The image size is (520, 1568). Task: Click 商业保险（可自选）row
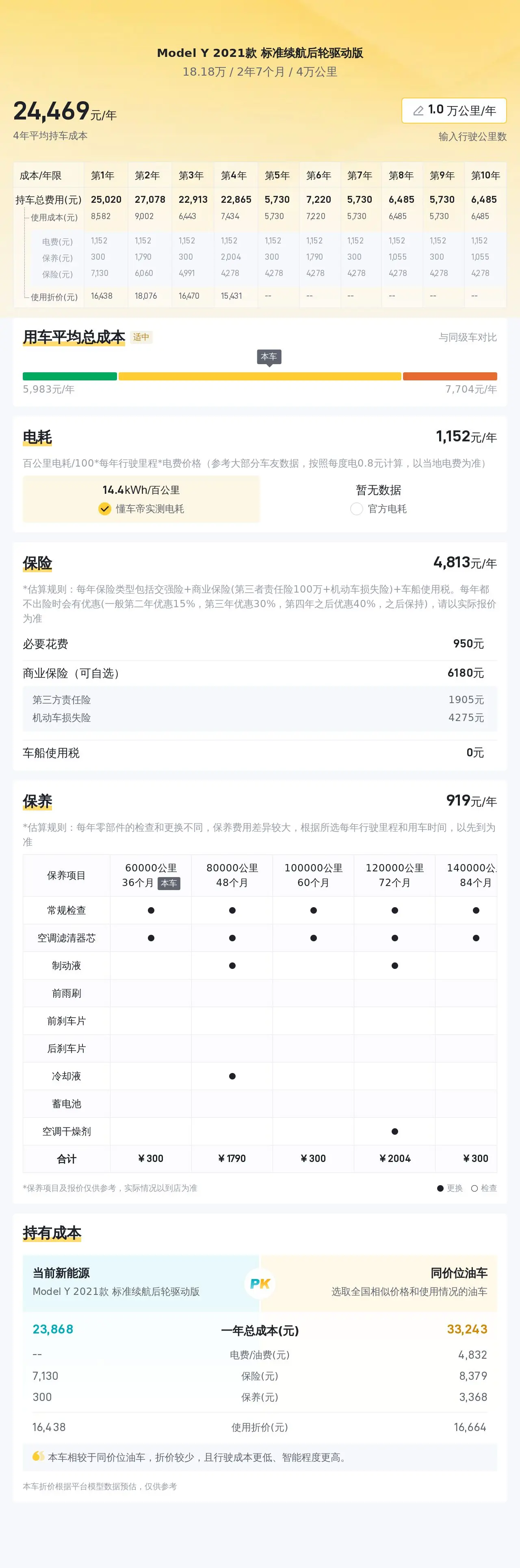pyautogui.click(x=260, y=673)
